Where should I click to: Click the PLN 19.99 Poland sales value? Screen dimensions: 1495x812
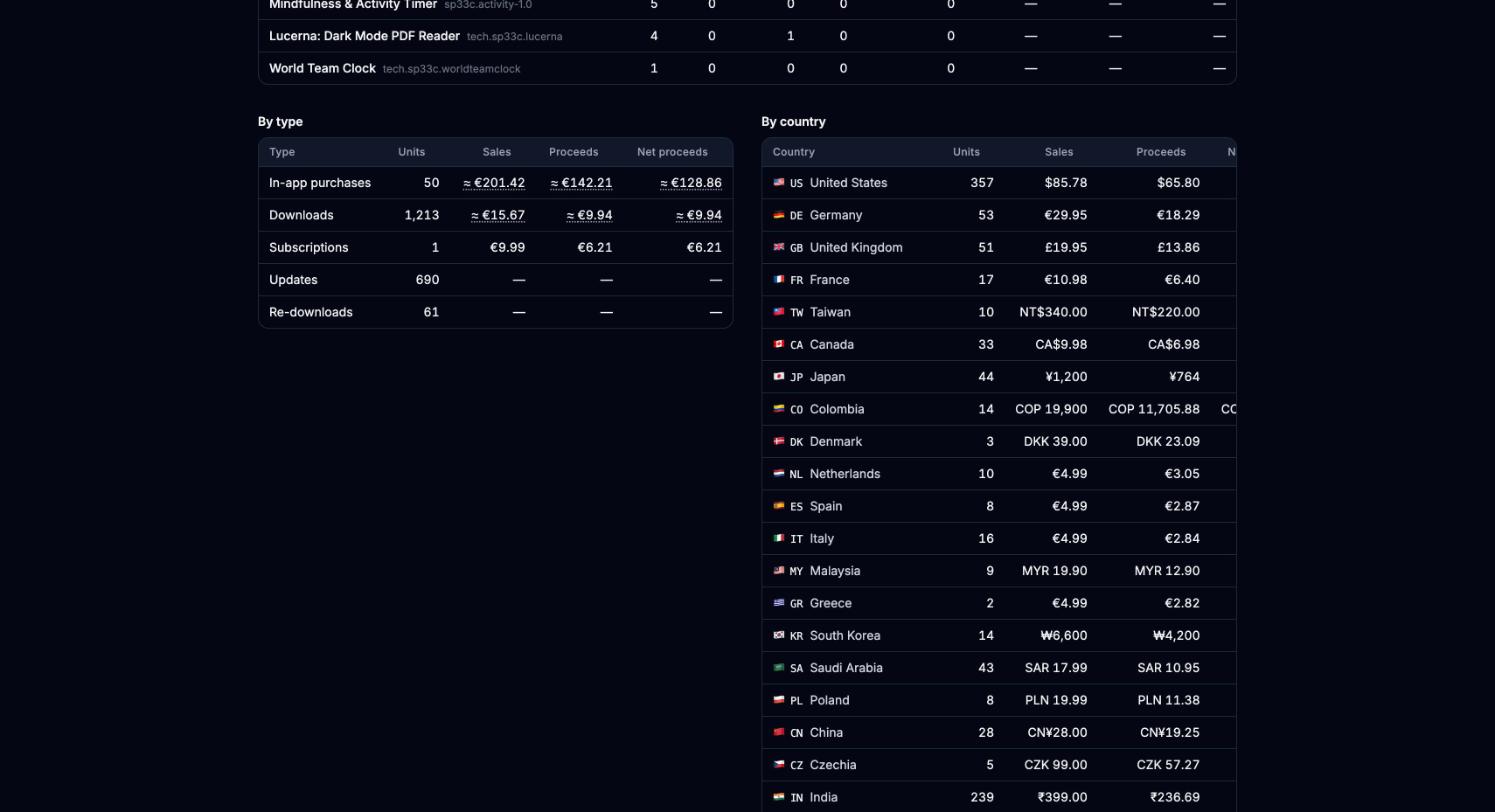point(1056,700)
